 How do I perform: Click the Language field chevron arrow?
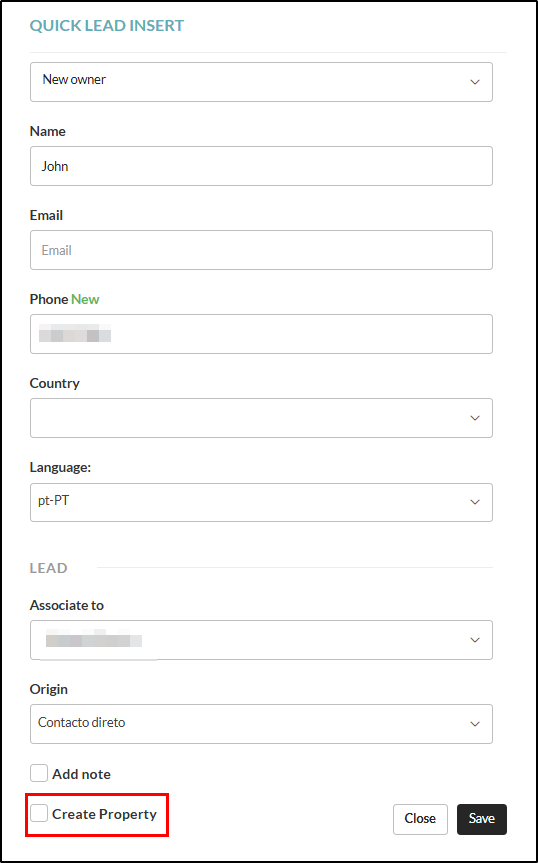click(x=474, y=502)
